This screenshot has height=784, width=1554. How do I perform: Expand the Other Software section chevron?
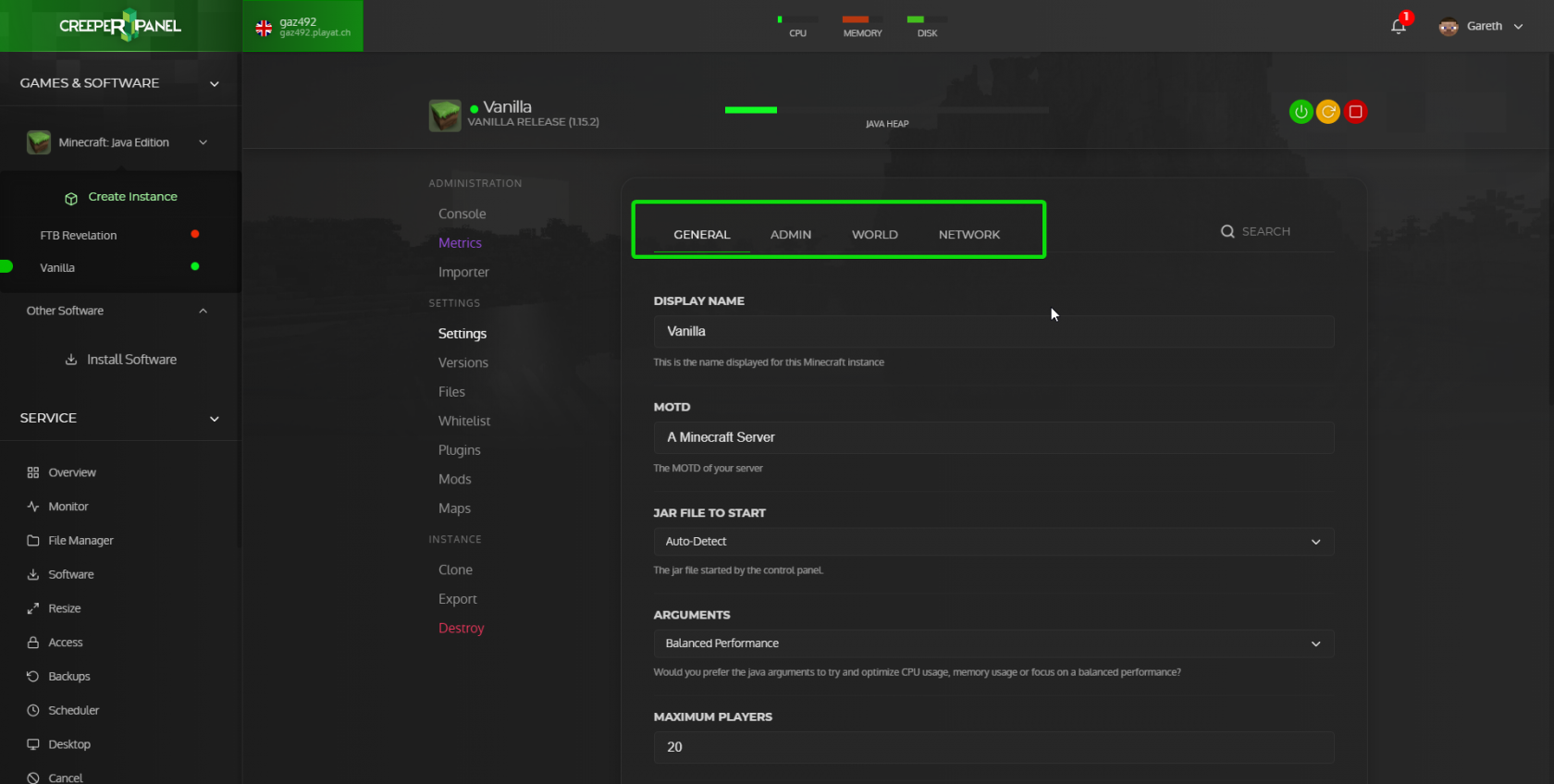point(203,311)
